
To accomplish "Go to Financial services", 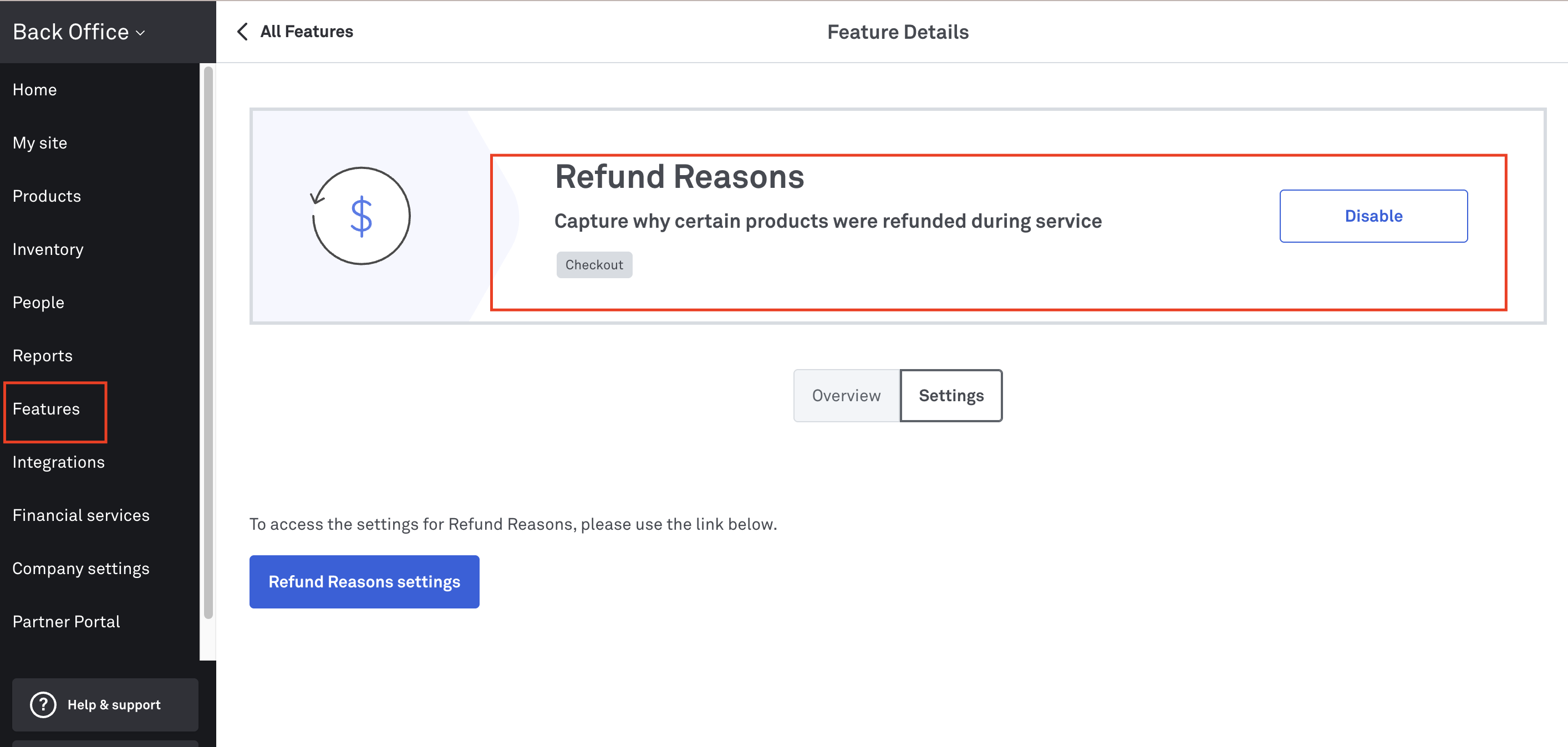I will click(81, 515).
